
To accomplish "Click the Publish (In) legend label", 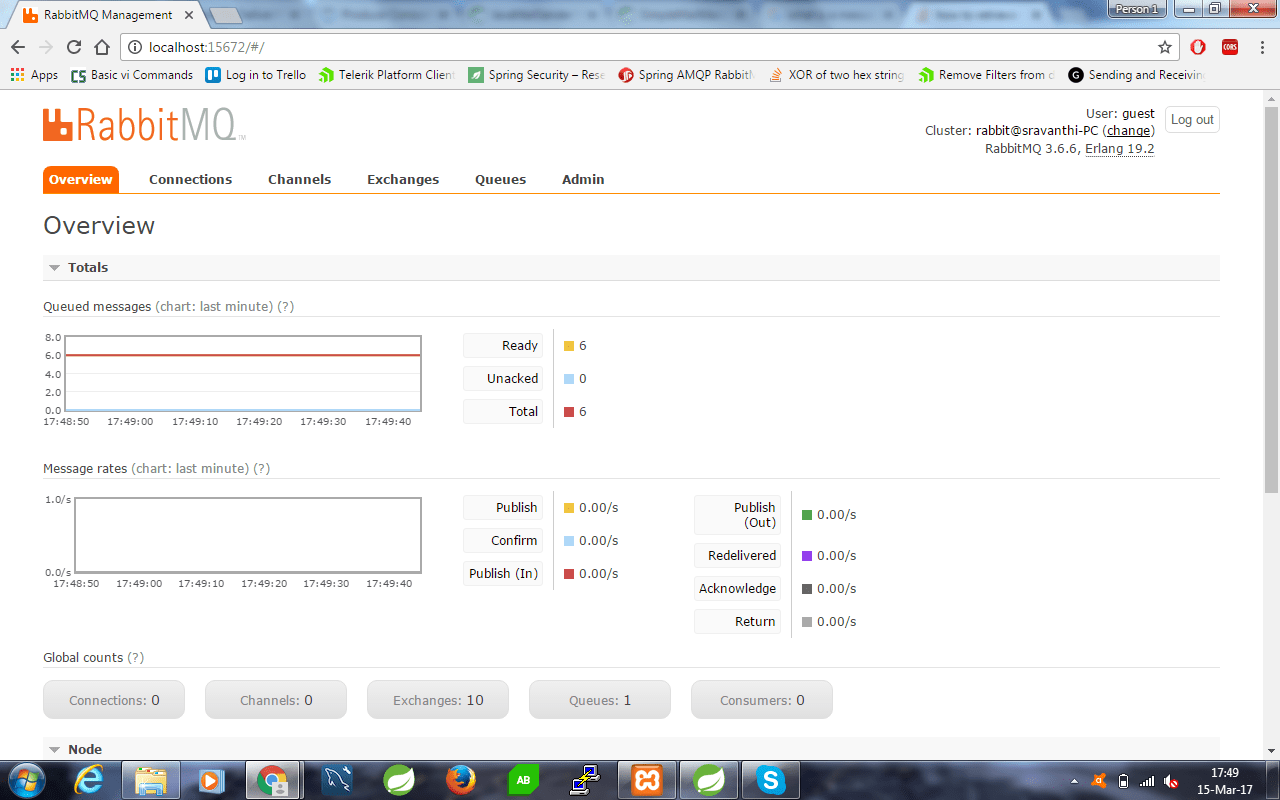I will coord(503,574).
